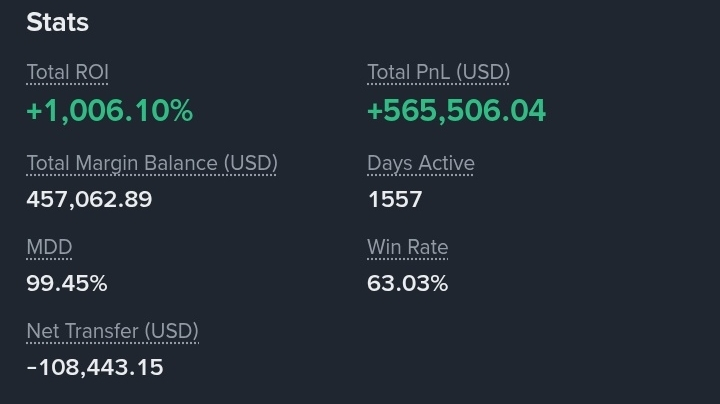Image resolution: width=720 pixels, height=404 pixels.
Task: Click the Stats heading
Action: tap(57, 22)
